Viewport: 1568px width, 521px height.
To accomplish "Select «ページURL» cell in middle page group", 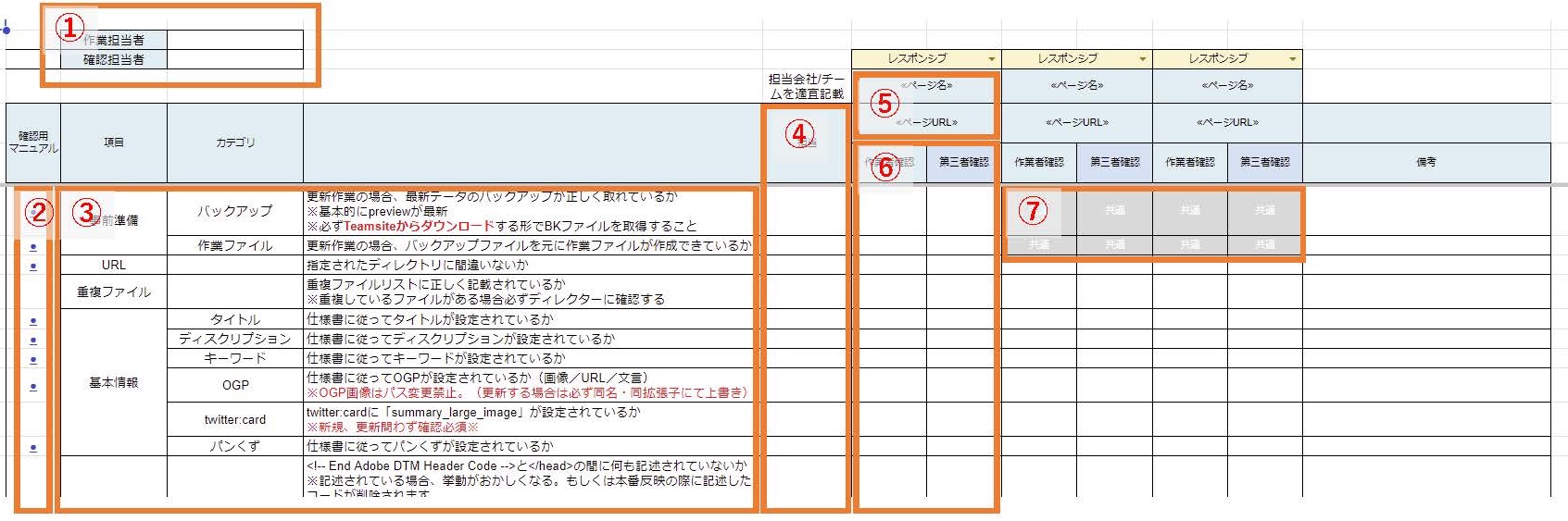I will tap(1077, 122).
